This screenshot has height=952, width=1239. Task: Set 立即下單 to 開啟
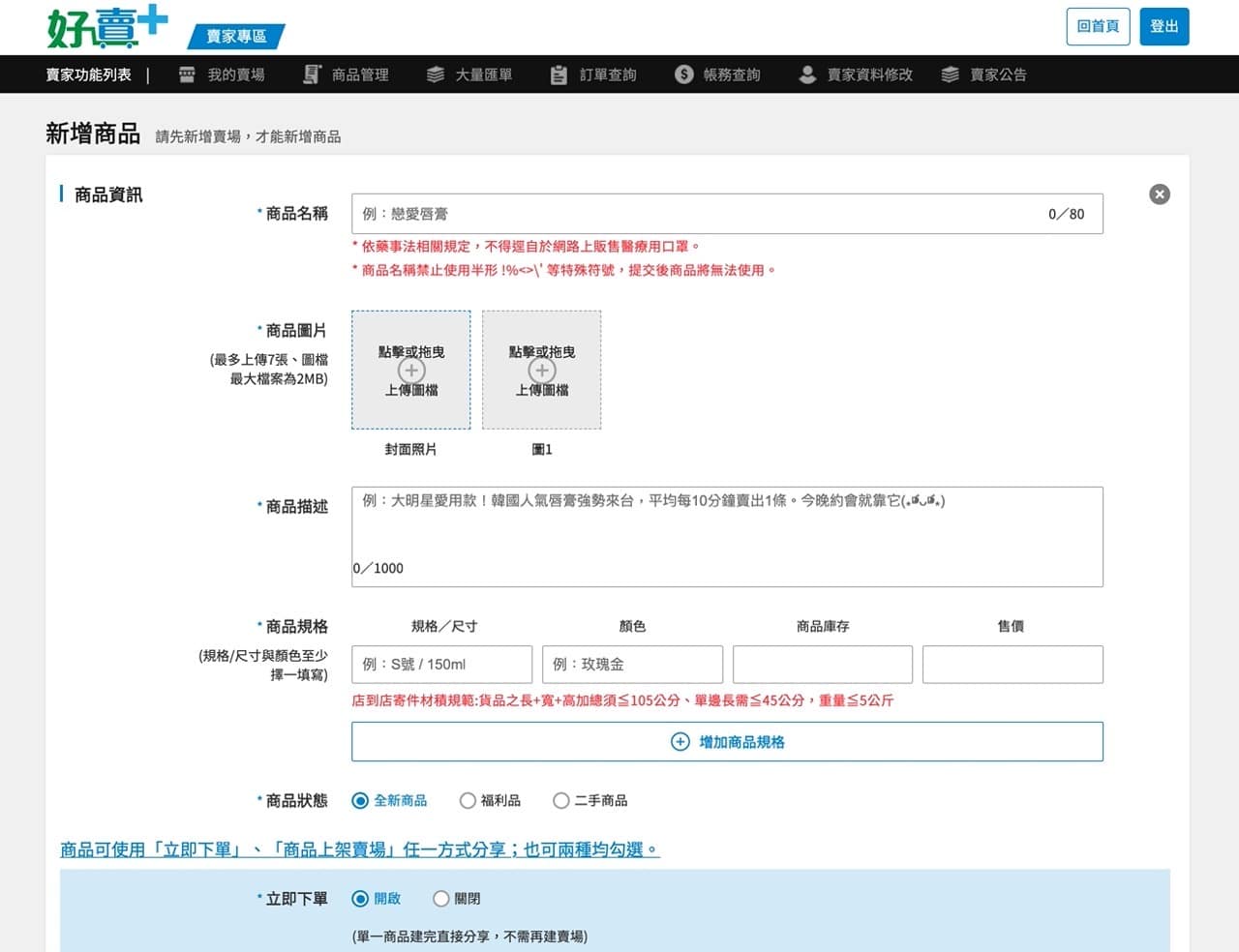click(360, 899)
